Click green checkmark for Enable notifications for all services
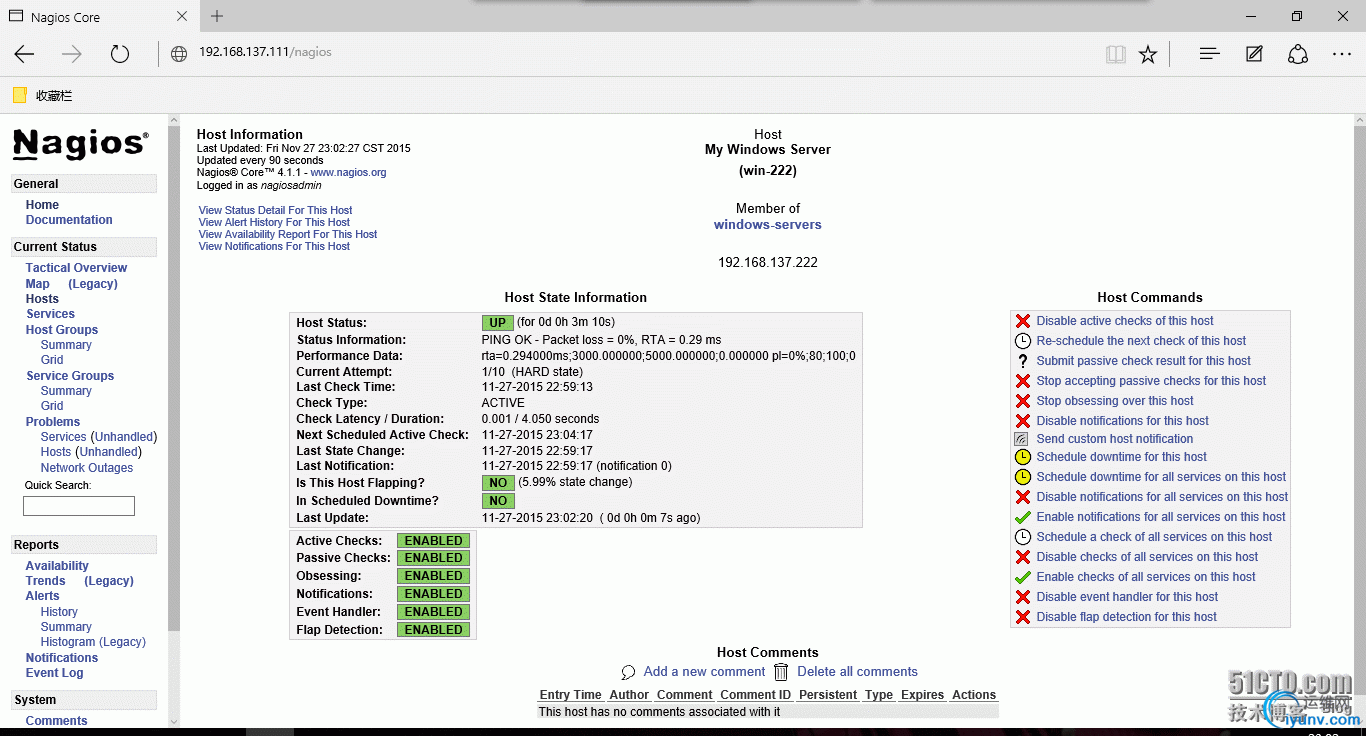 [x=1022, y=517]
